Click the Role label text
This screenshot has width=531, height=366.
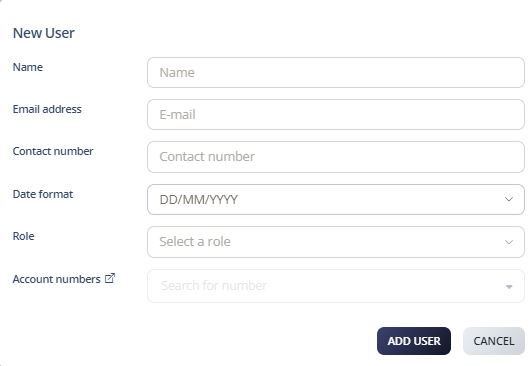tap(23, 236)
